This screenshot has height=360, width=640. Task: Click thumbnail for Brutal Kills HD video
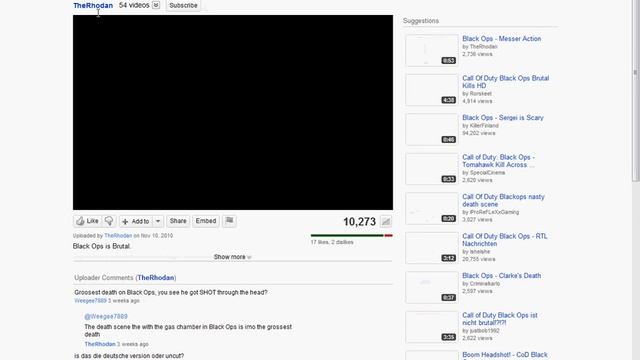pos(431,90)
